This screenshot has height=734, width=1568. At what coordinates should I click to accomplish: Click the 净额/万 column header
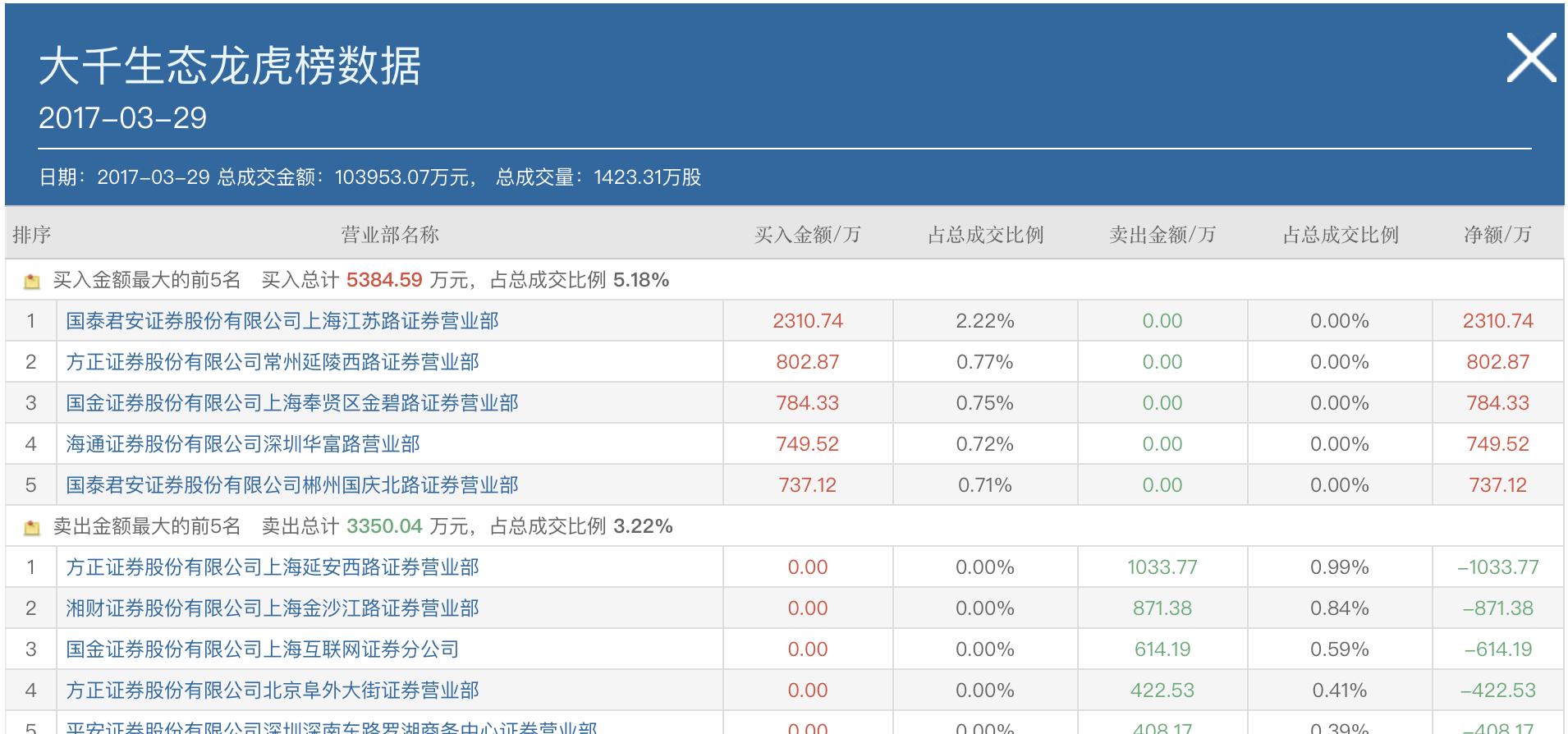click(x=1497, y=235)
